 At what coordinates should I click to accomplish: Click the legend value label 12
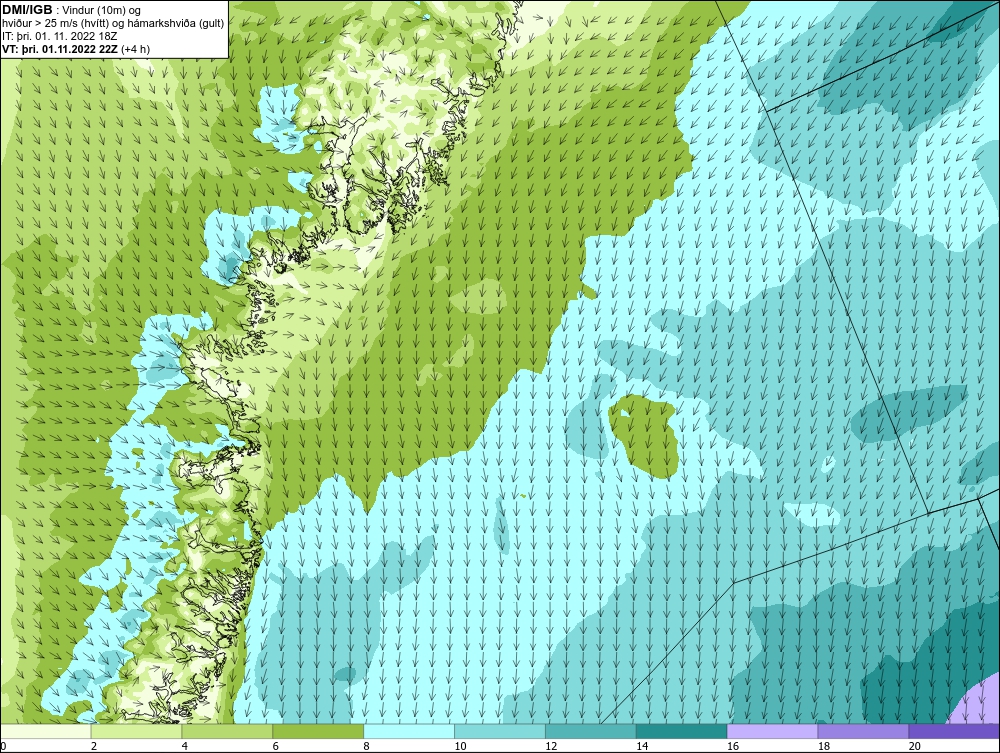[551, 746]
